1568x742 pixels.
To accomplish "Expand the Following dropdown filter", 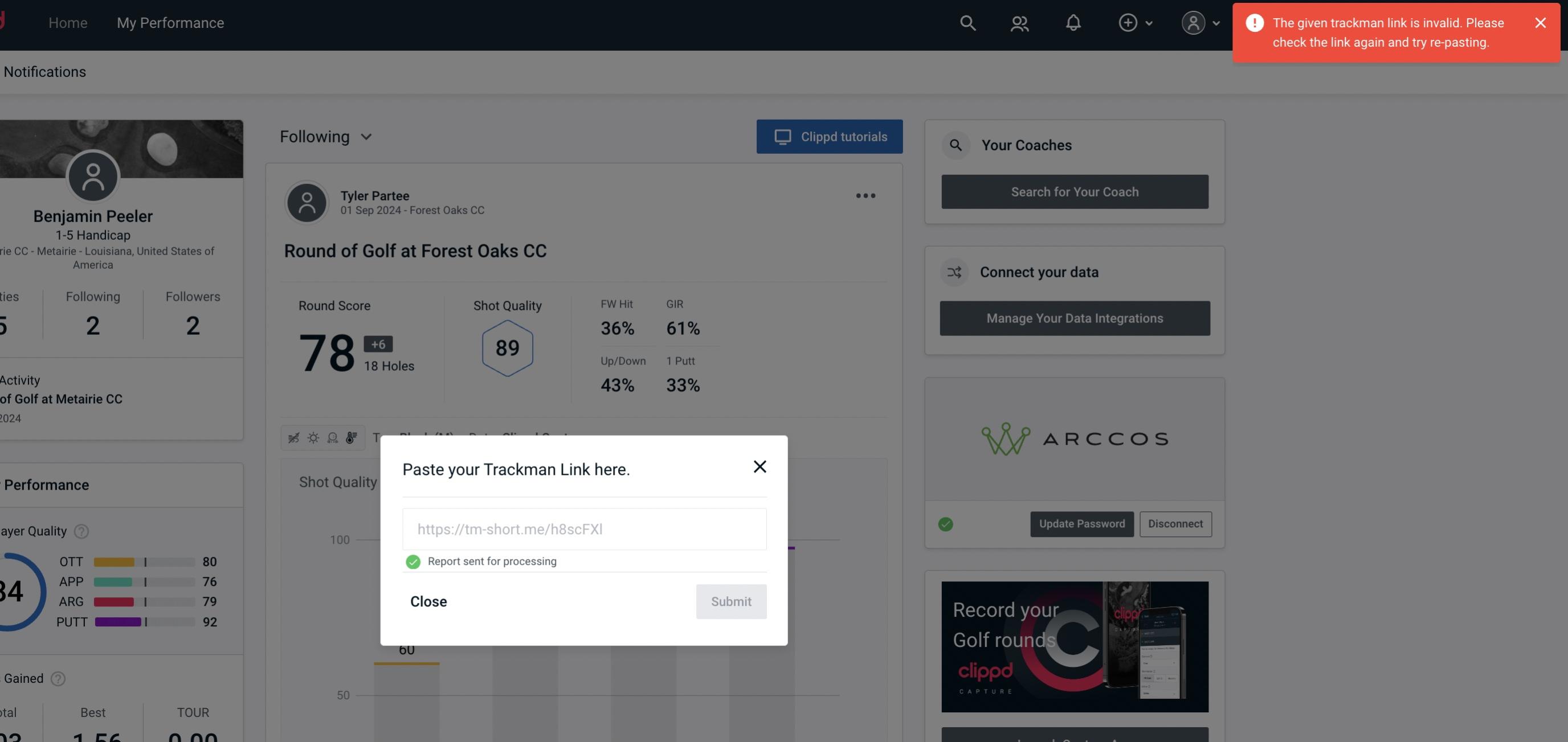I will [327, 136].
